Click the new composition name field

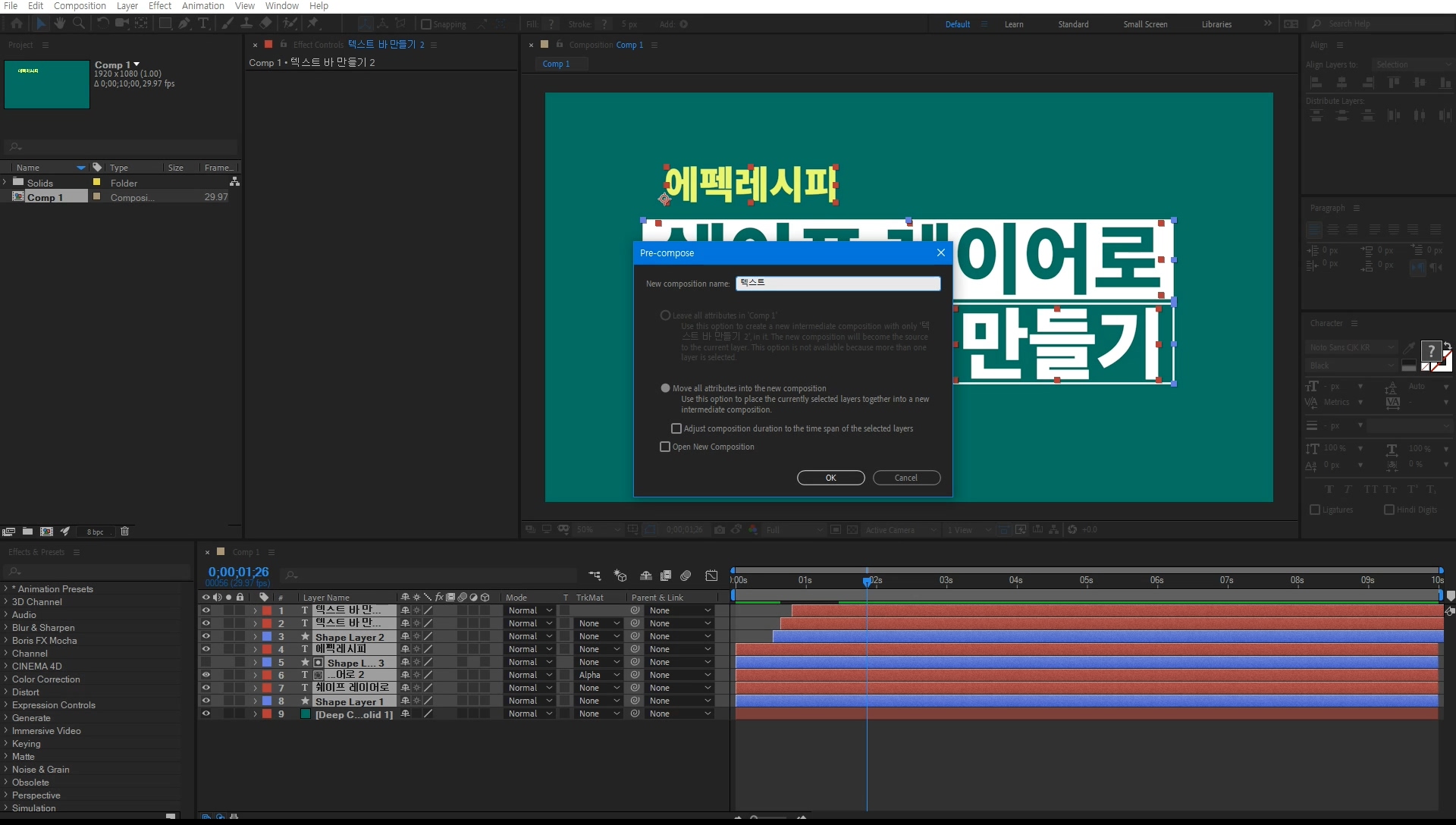click(x=838, y=283)
